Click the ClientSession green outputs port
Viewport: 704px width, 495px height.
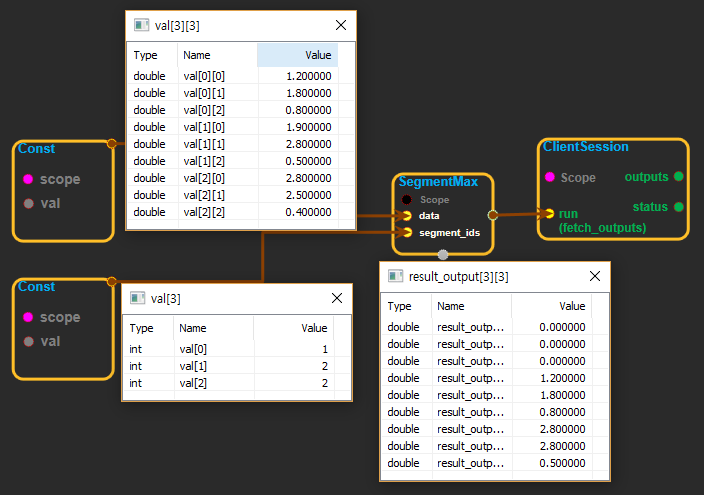click(x=678, y=177)
